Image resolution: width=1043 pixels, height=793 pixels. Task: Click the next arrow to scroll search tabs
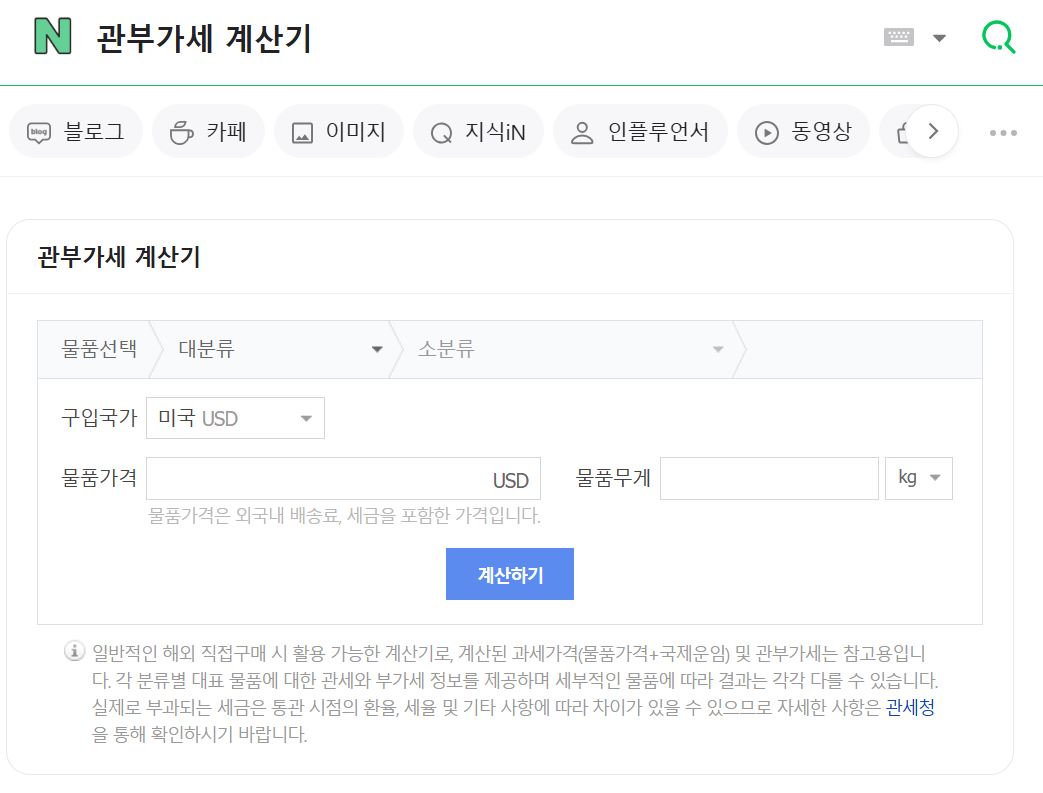coord(932,131)
